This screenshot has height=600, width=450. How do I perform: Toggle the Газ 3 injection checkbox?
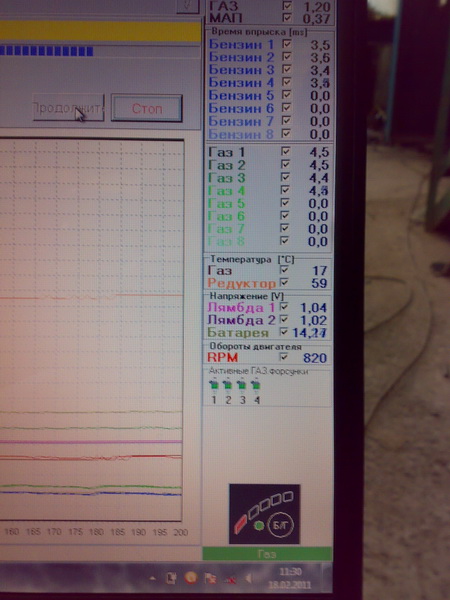[x=285, y=177]
